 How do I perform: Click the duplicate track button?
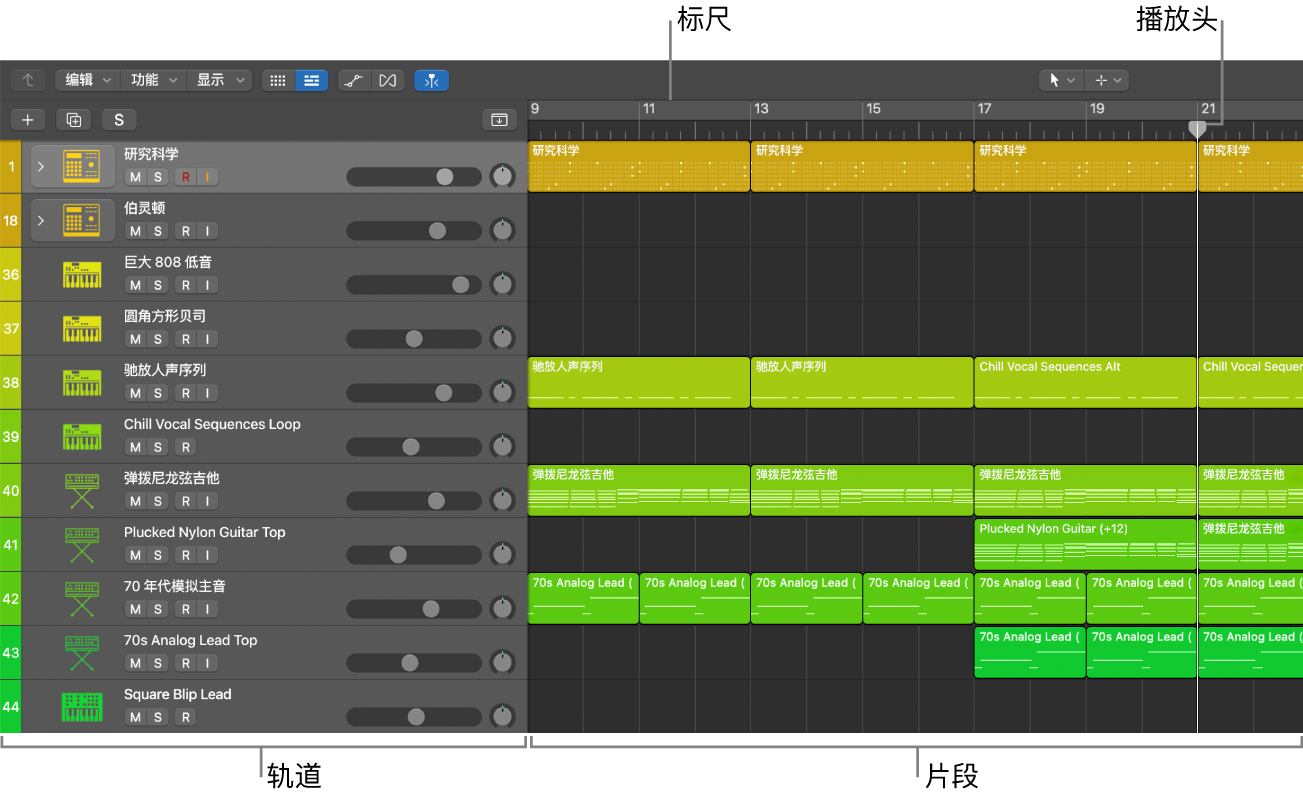click(x=74, y=120)
